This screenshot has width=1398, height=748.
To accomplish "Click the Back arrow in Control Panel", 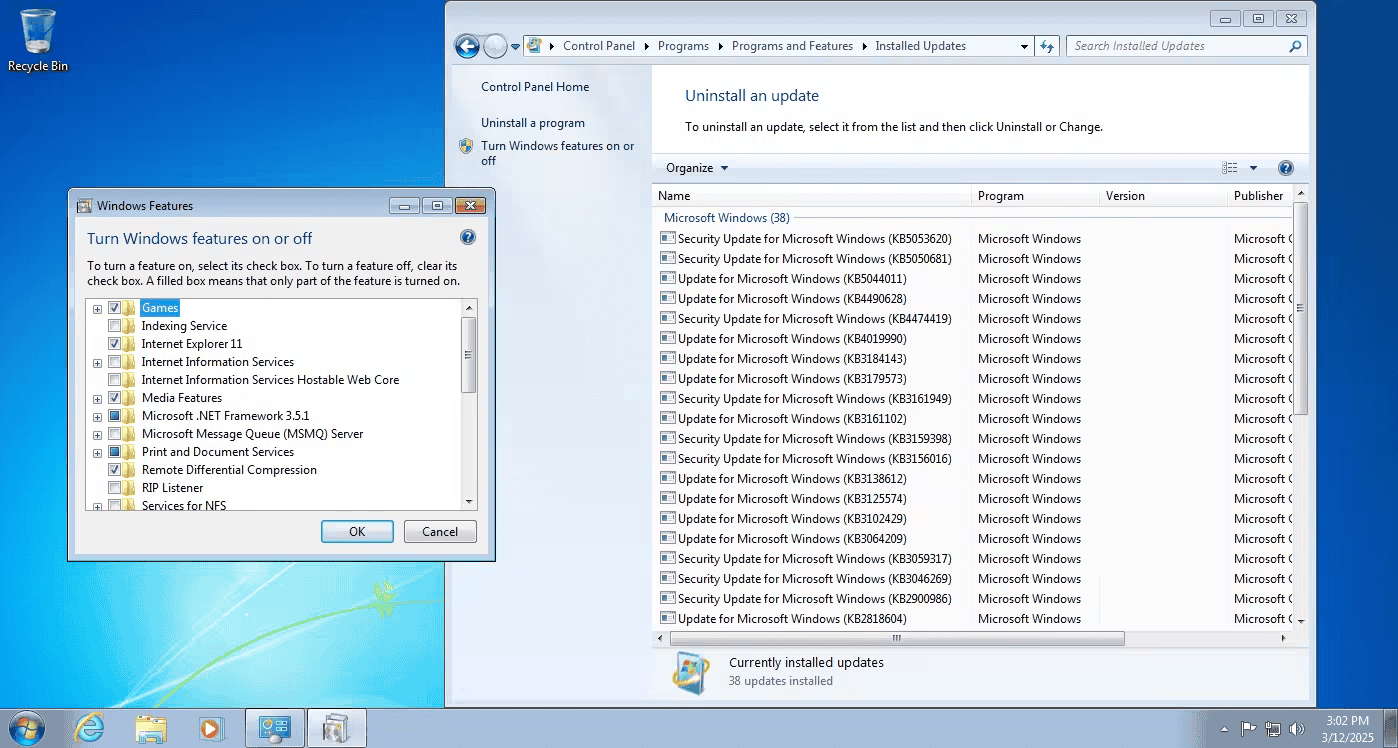I will [467, 46].
